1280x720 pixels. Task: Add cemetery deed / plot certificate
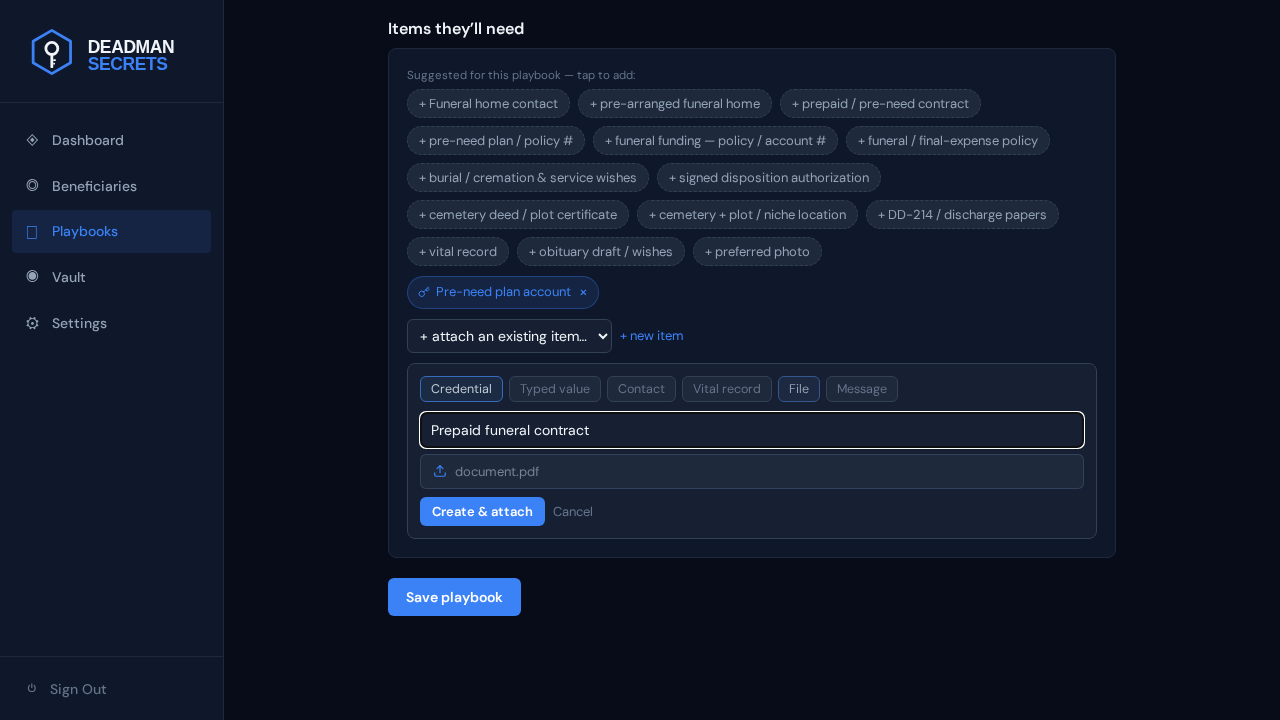tap(518, 214)
